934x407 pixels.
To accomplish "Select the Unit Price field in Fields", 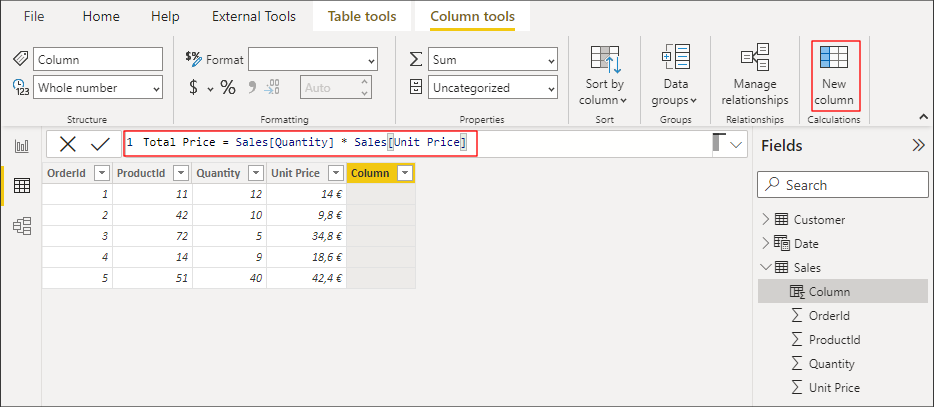I will 834,388.
